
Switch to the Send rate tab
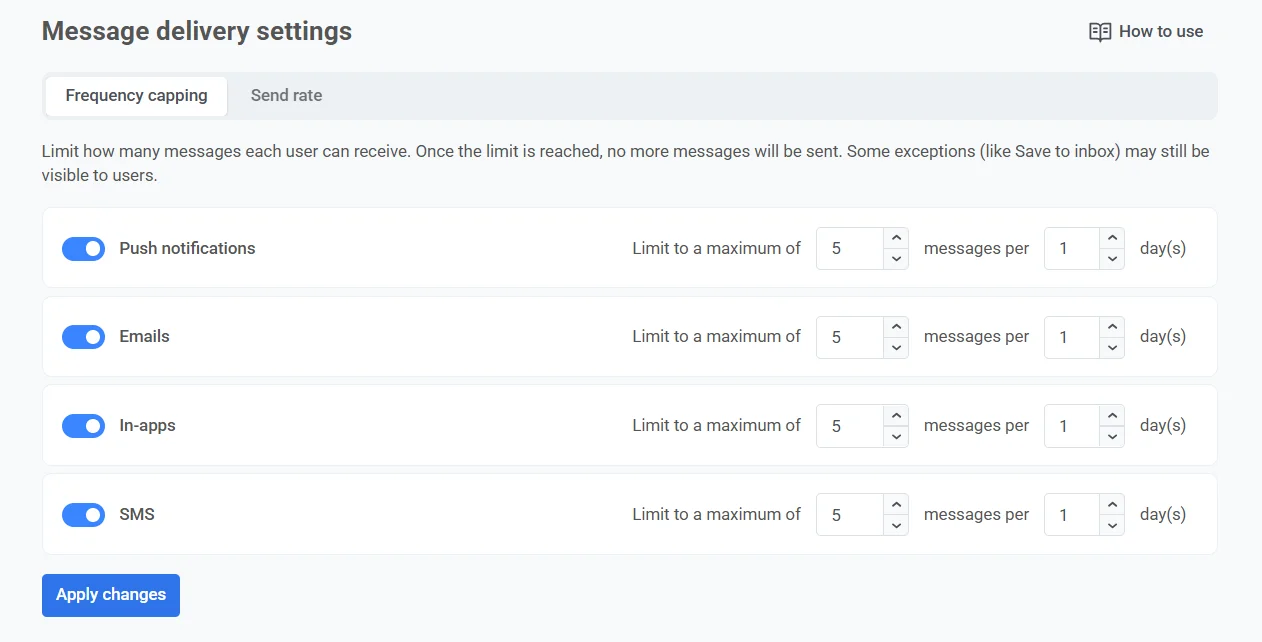[286, 96]
